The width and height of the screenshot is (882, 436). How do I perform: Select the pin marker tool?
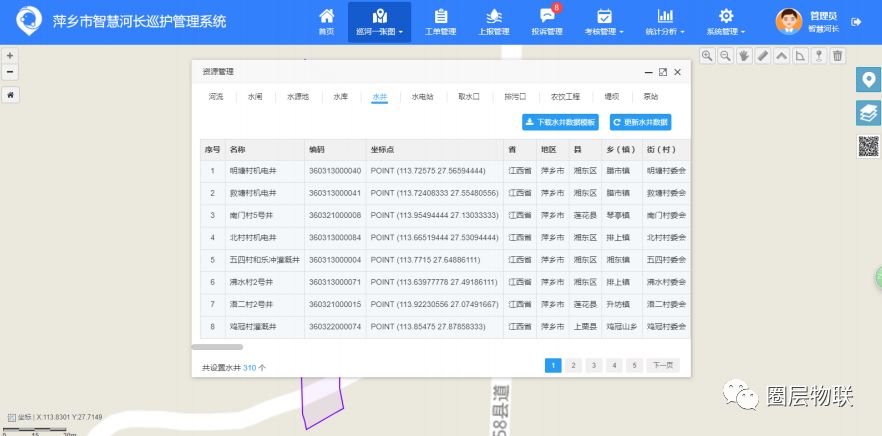coord(819,56)
